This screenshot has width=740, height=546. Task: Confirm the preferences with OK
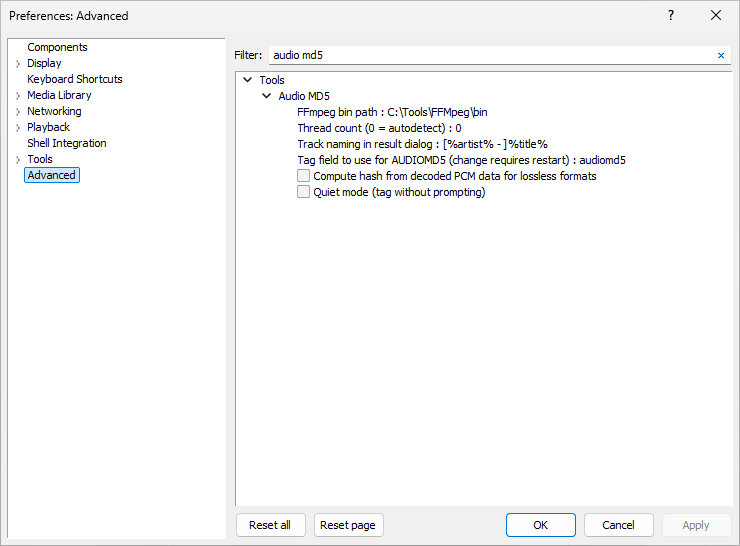click(540, 525)
